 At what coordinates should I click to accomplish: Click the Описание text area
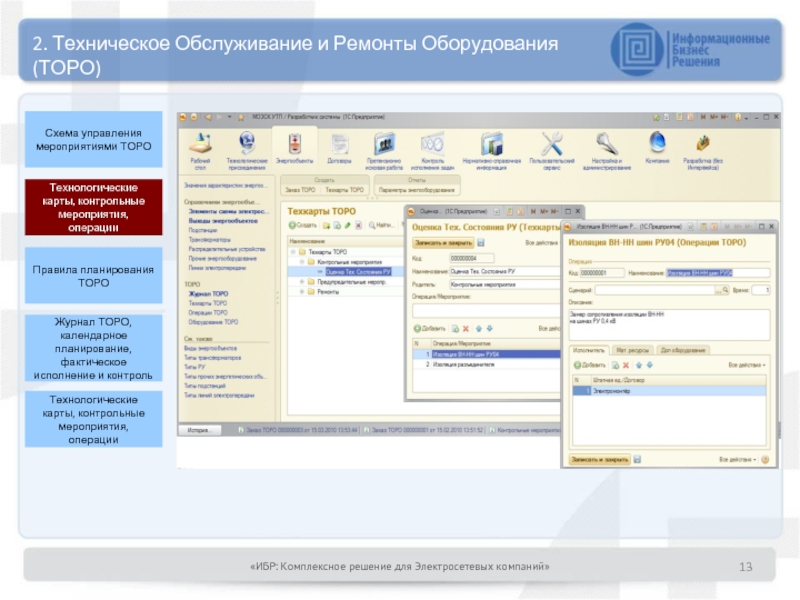point(669,324)
